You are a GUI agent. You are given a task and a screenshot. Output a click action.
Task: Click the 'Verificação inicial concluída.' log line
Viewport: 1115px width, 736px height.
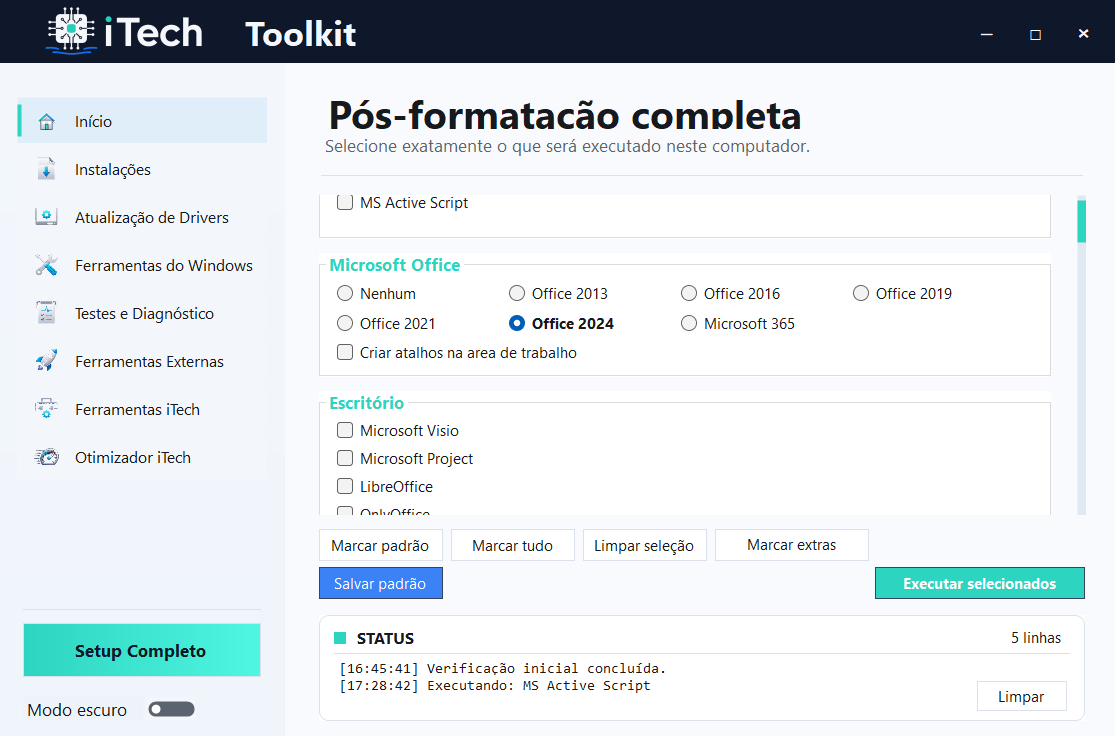pyautogui.click(x=502, y=668)
